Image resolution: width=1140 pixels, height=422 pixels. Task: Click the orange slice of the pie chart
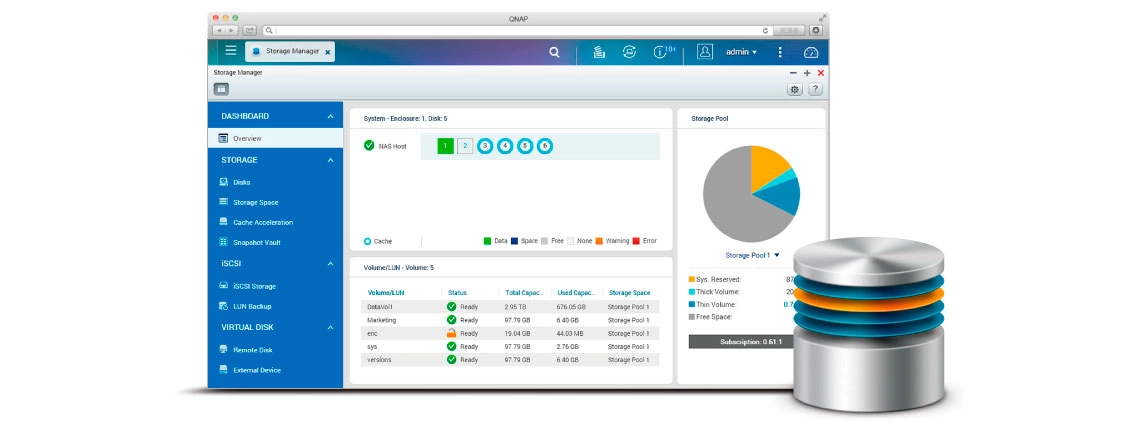click(x=769, y=164)
